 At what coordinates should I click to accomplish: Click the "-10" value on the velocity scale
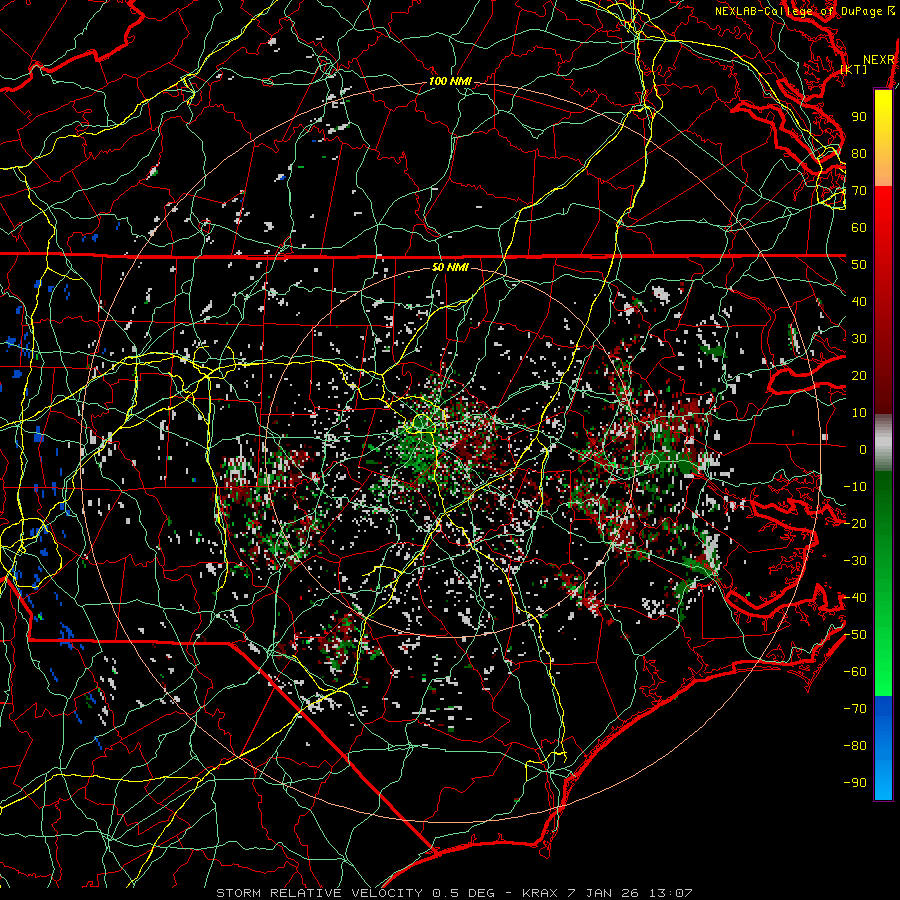tap(855, 487)
